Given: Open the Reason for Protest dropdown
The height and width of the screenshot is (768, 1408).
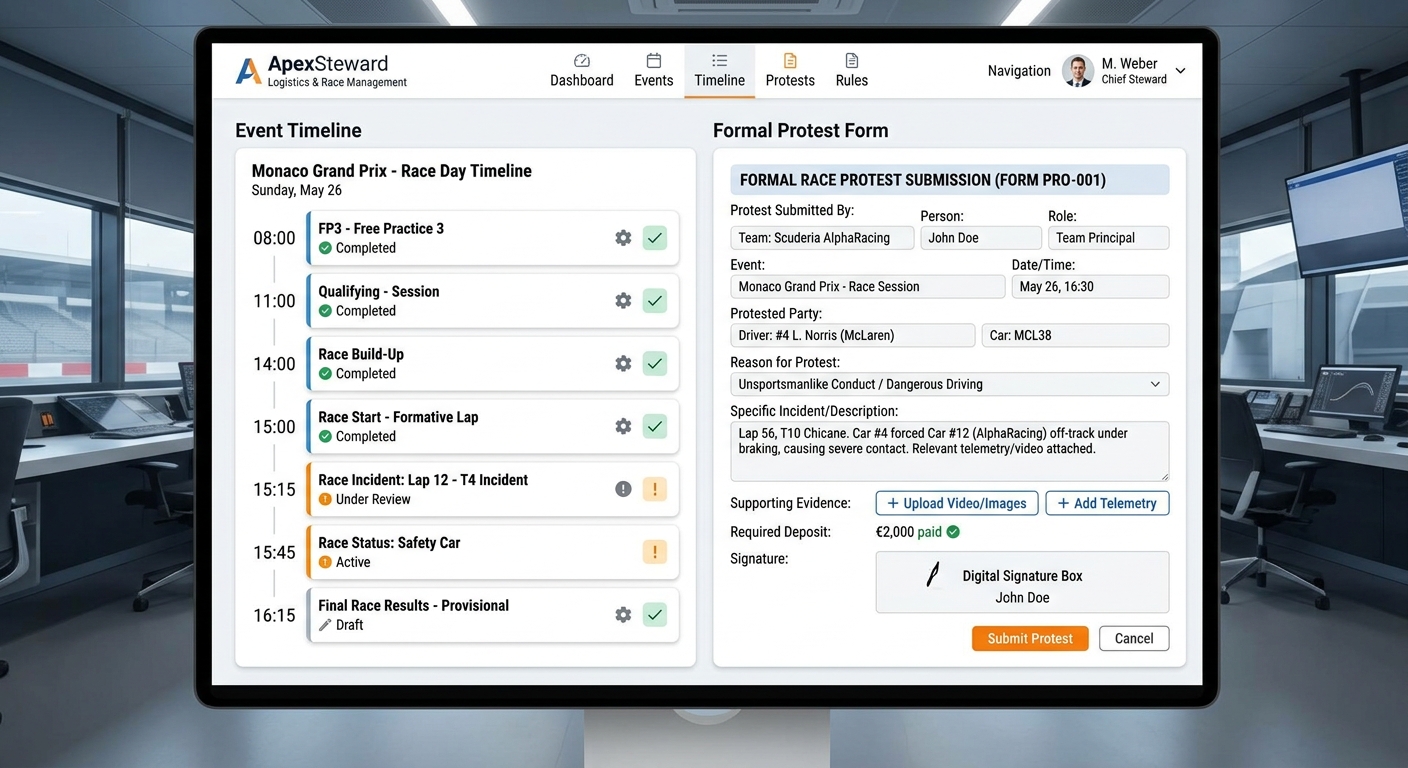Looking at the screenshot, I should point(949,384).
